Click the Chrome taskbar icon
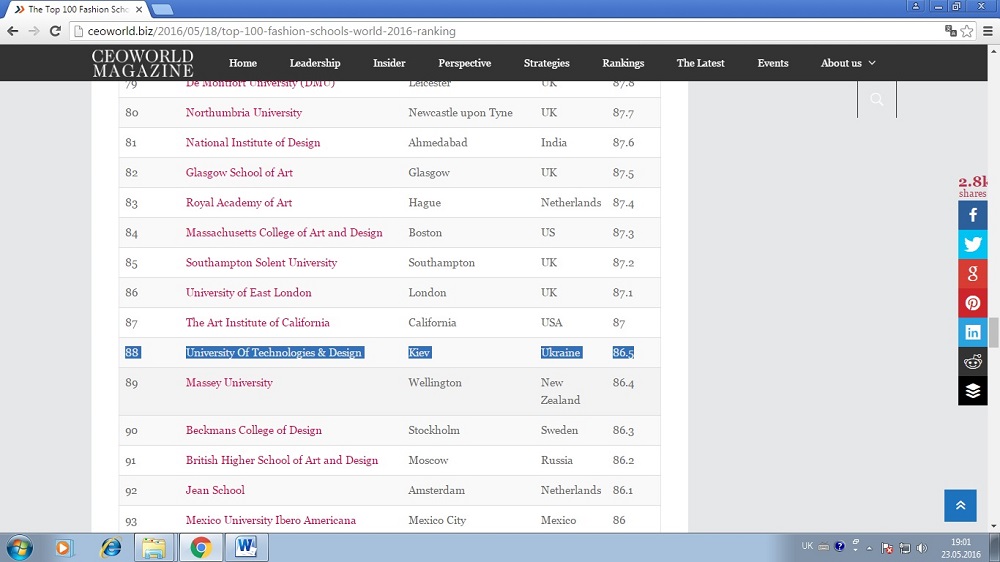The height and width of the screenshot is (562, 1000). pyautogui.click(x=200, y=548)
